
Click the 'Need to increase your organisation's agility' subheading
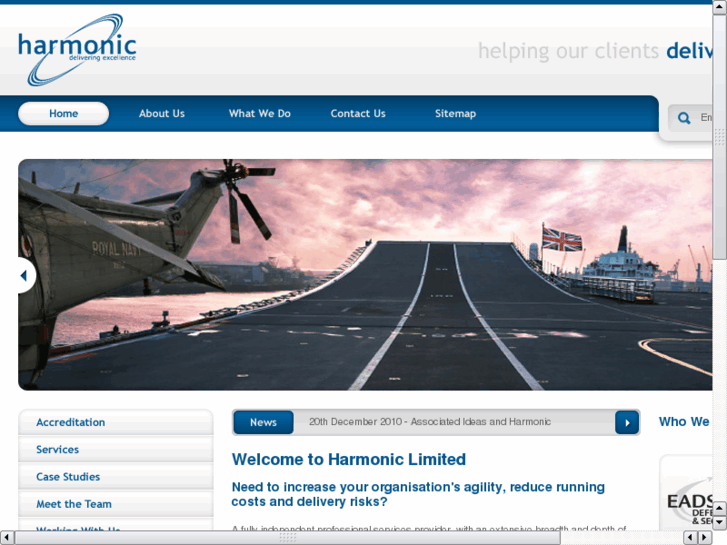[x=418, y=494]
